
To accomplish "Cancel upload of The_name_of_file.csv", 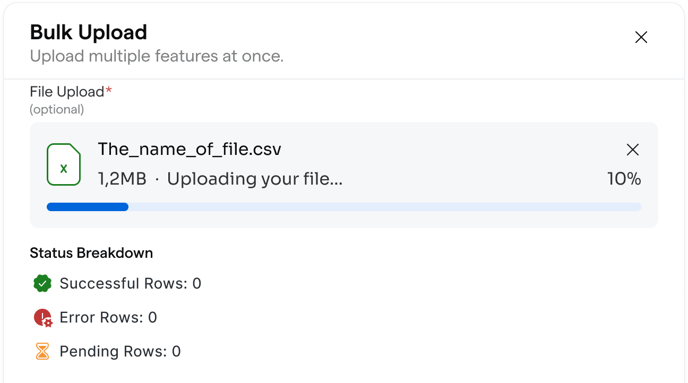I will [x=632, y=150].
